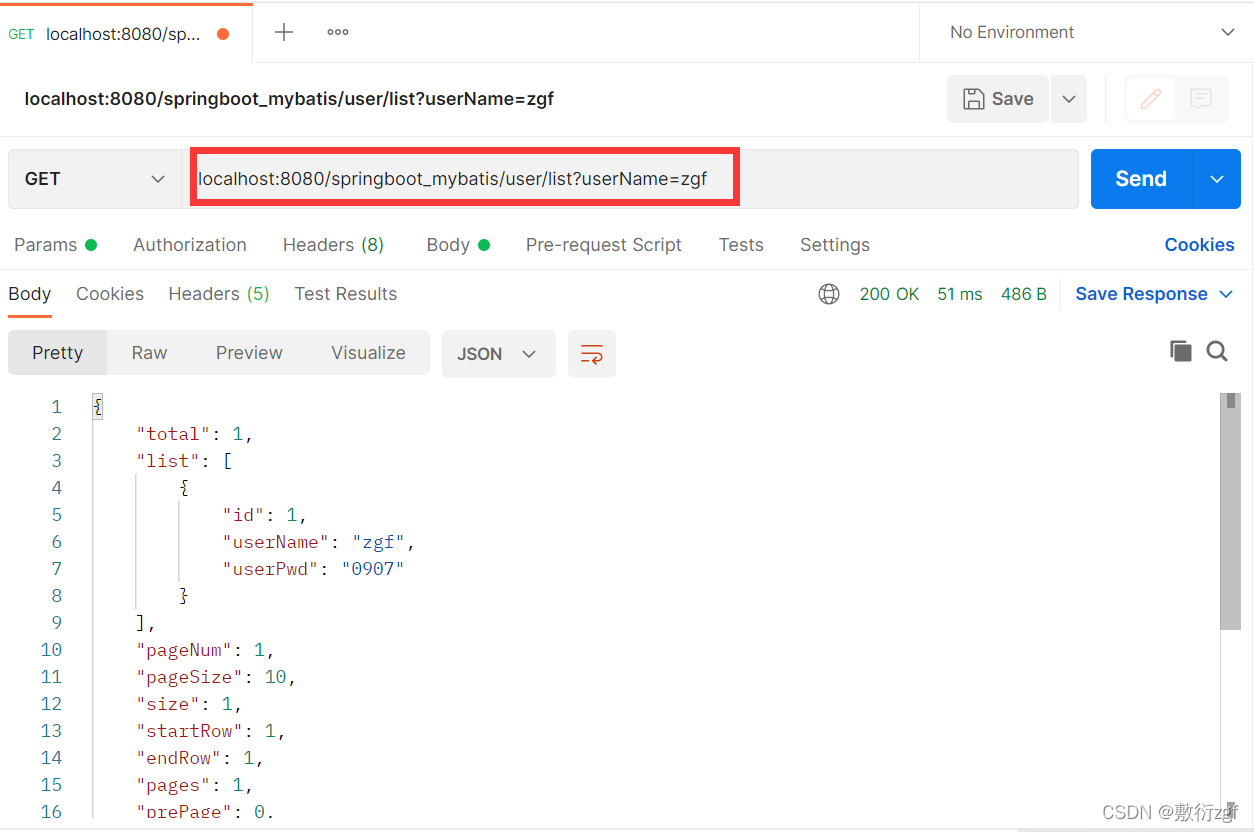The width and height of the screenshot is (1254, 832).
Task: Click the response vertical scrollbar
Action: [x=1230, y=510]
